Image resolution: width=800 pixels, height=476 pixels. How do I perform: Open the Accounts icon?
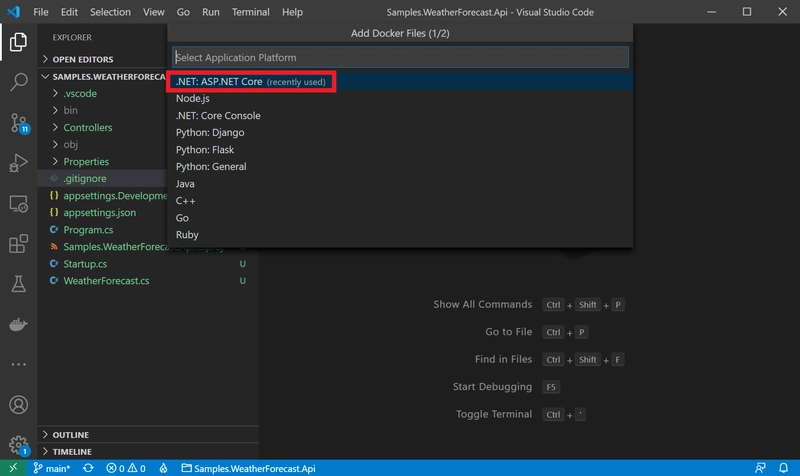coord(18,405)
